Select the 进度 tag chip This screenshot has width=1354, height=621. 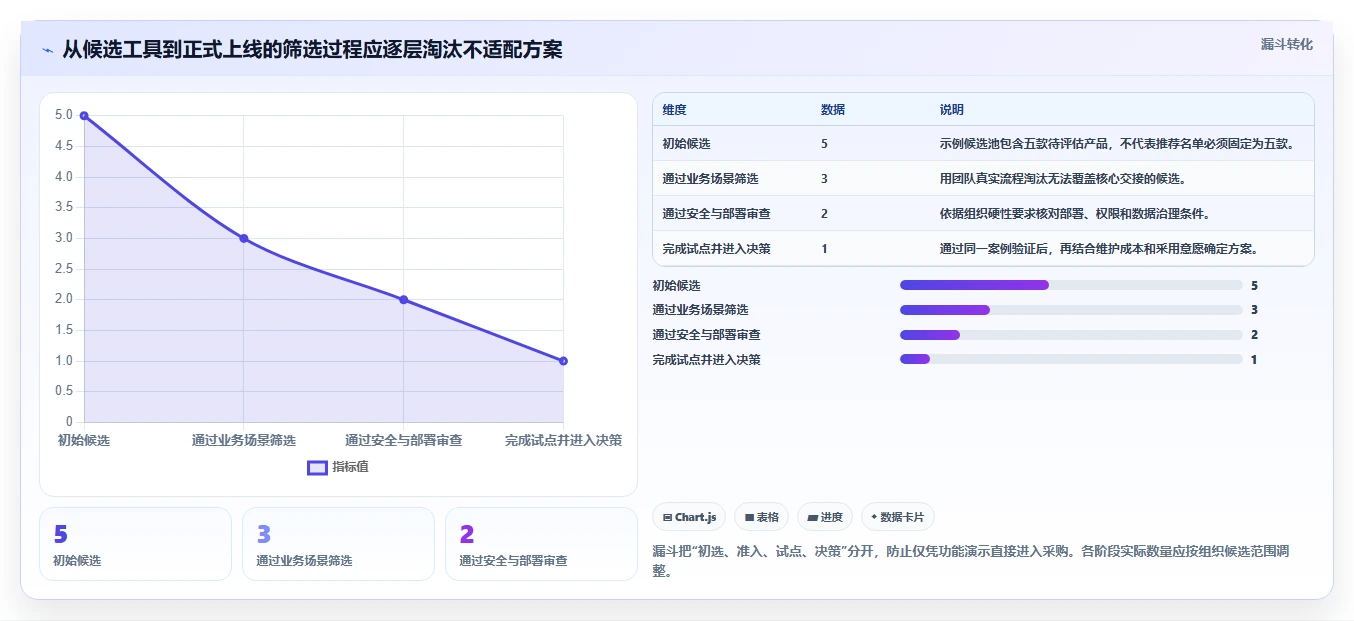click(825, 517)
